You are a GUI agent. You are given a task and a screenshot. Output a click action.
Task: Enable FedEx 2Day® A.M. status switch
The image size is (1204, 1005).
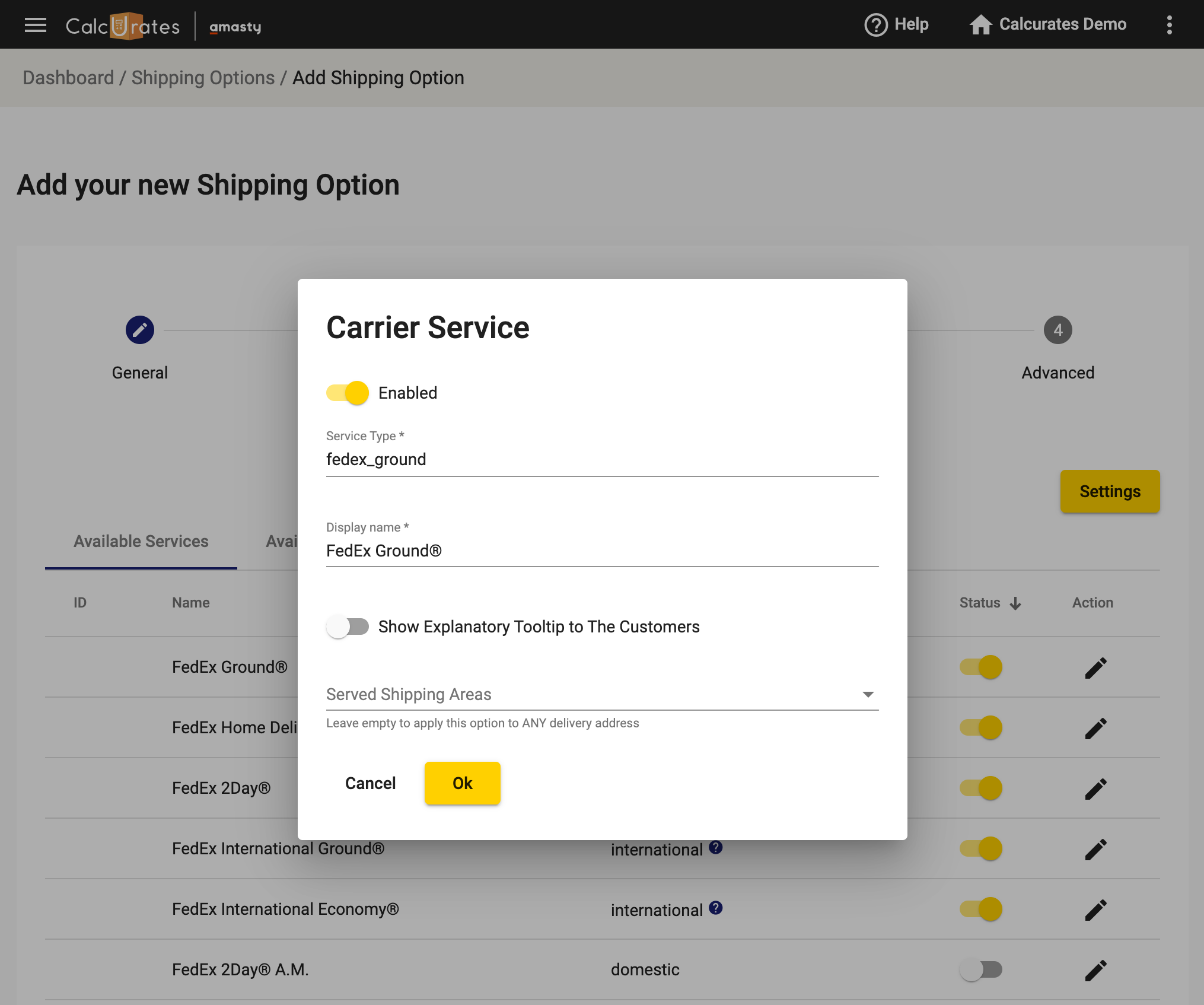click(x=981, y=969)
